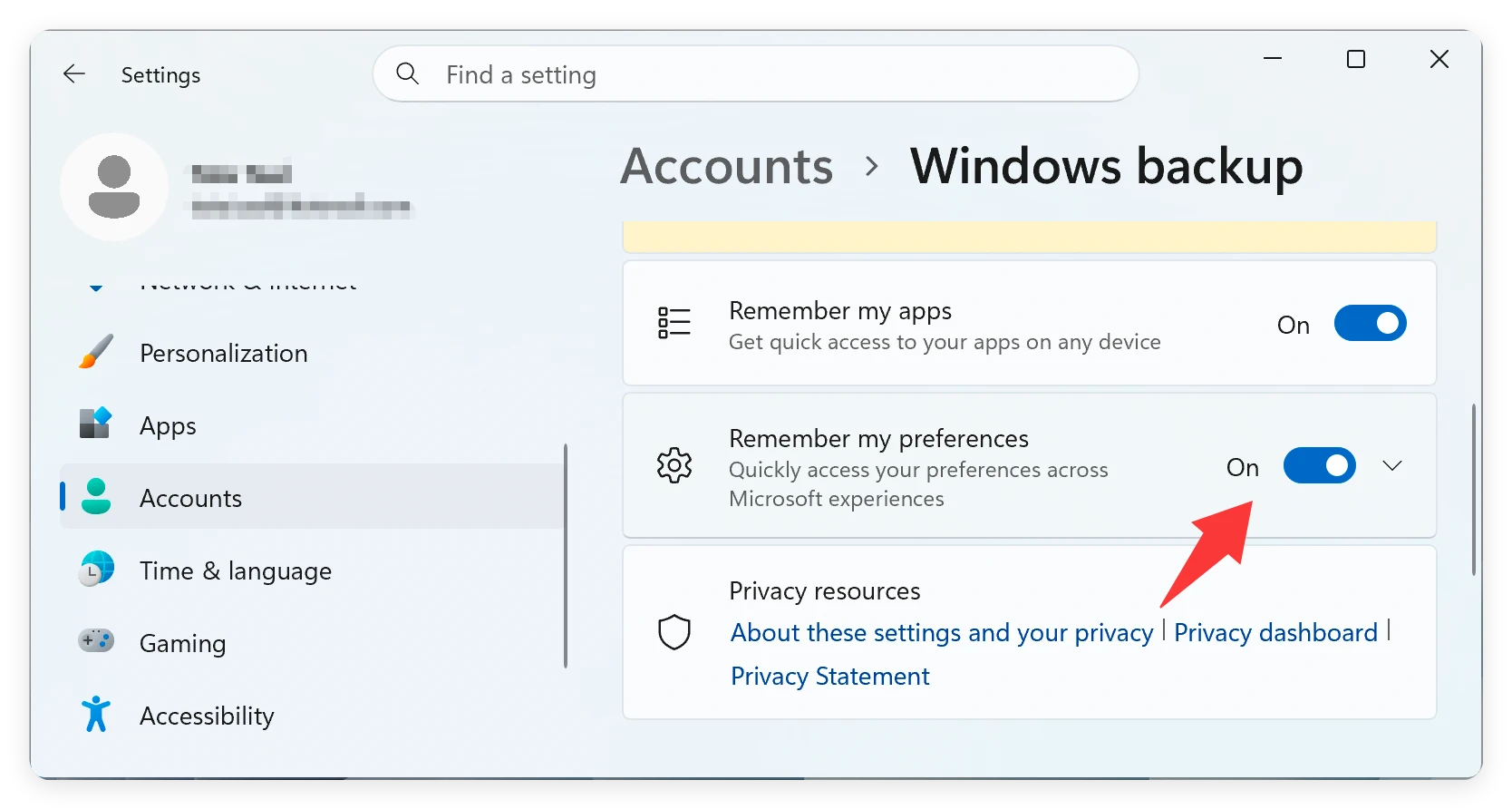
Task: Click the Remember my apps list icon
Action: (674, 323)
